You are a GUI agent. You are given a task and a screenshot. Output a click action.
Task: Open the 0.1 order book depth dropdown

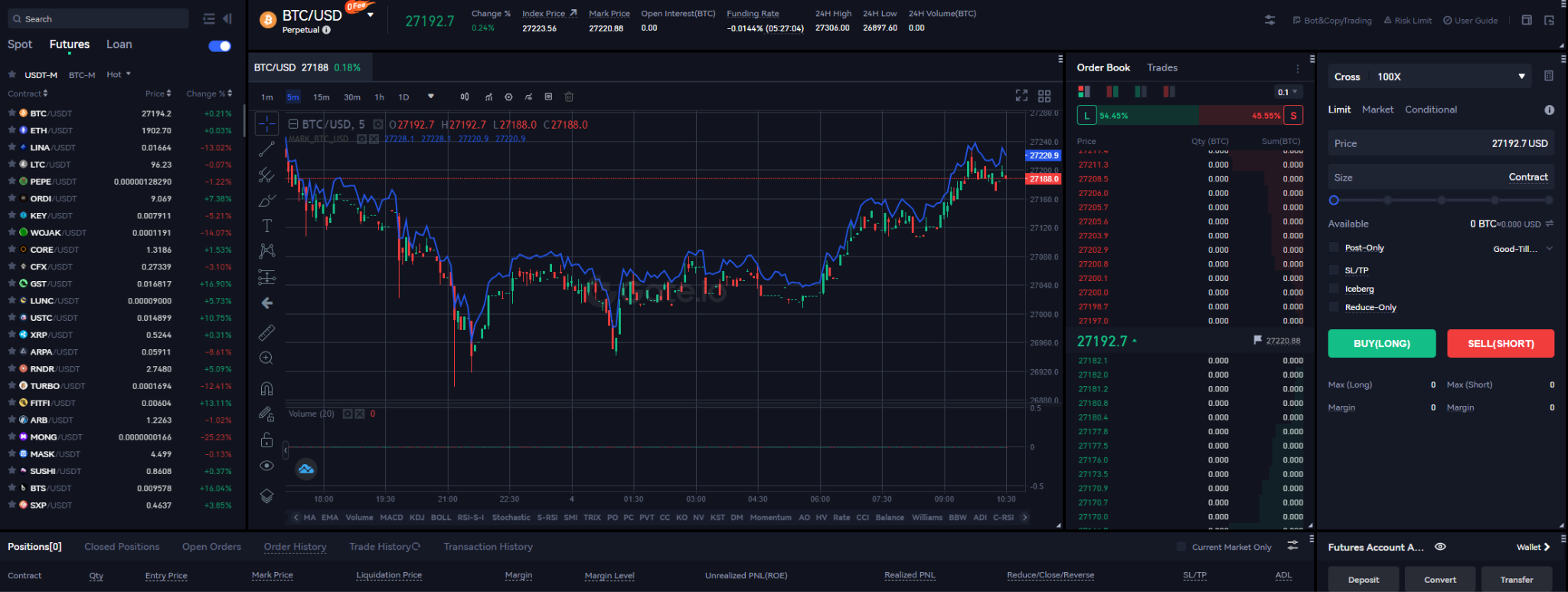[x=1288, y=92]
